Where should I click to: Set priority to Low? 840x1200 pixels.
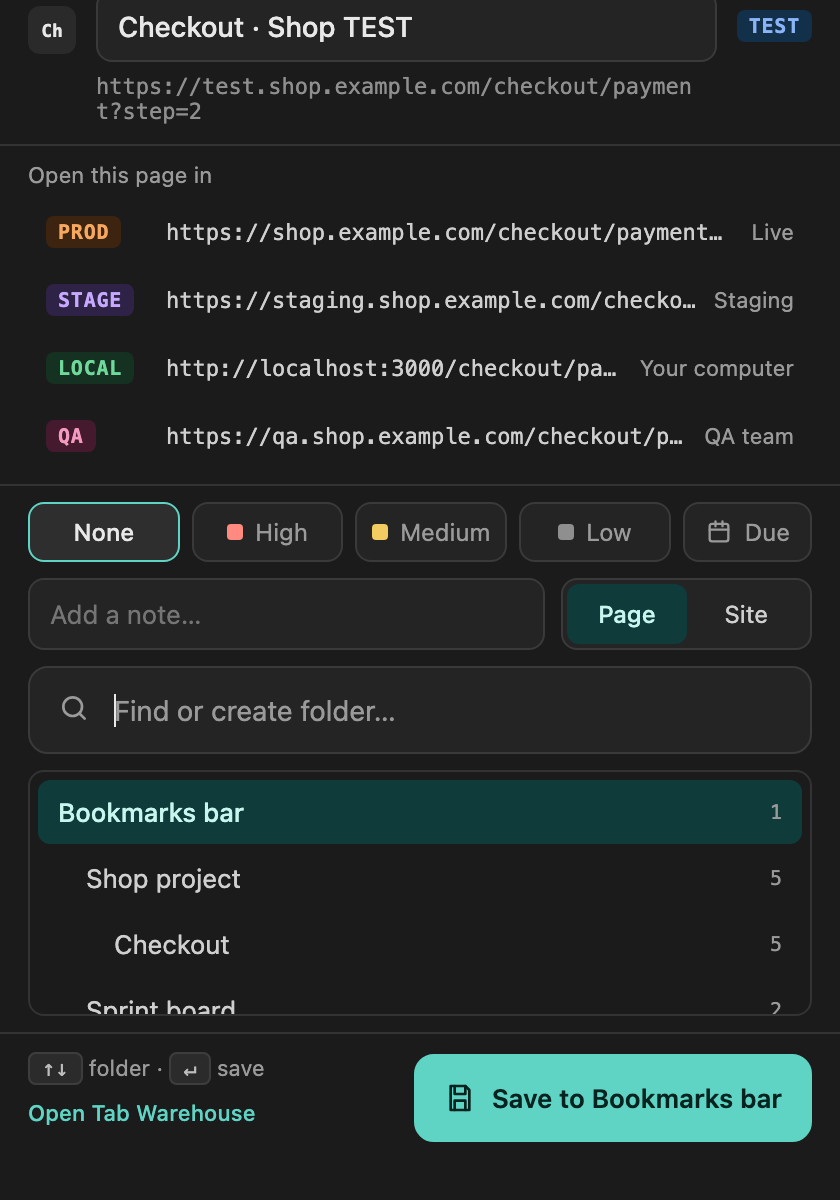pyautogui.click(x=595, y=532)
